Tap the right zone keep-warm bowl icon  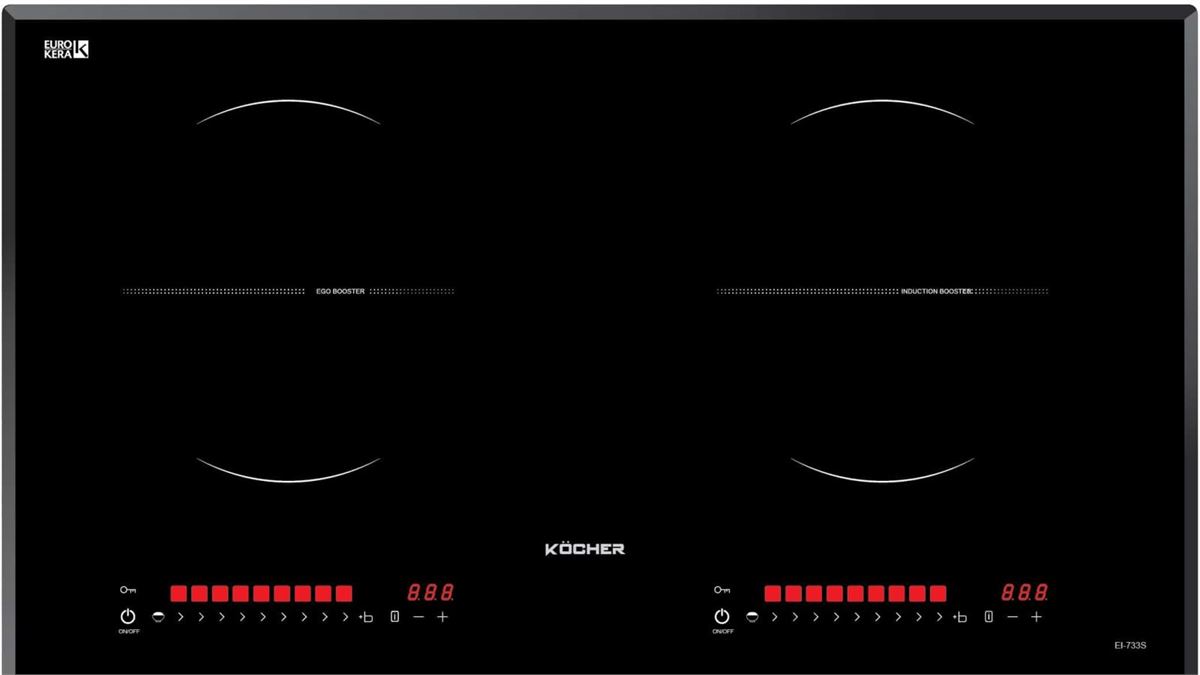coord(752,617)
